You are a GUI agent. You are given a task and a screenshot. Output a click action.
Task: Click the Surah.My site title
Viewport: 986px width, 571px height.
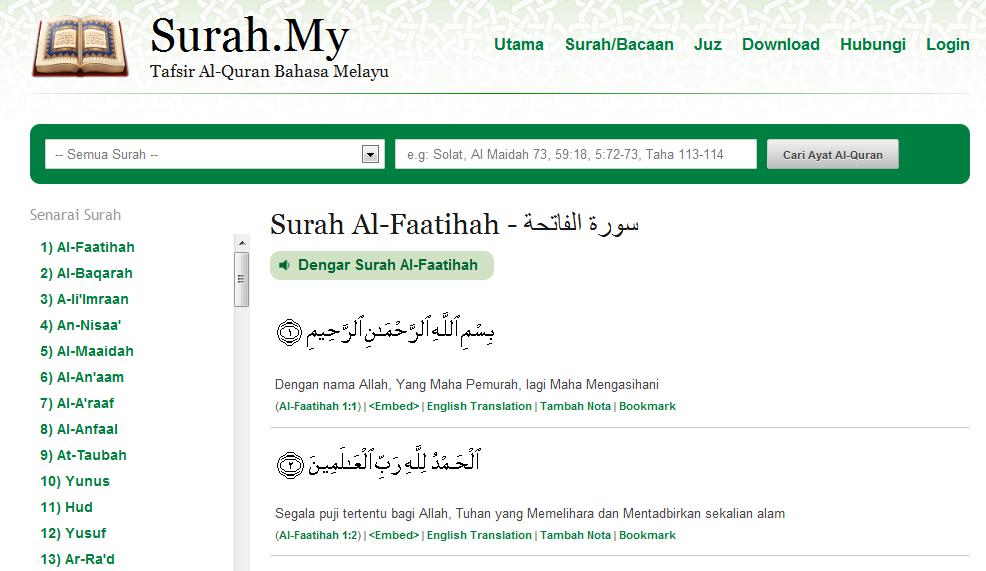(250, 36)
